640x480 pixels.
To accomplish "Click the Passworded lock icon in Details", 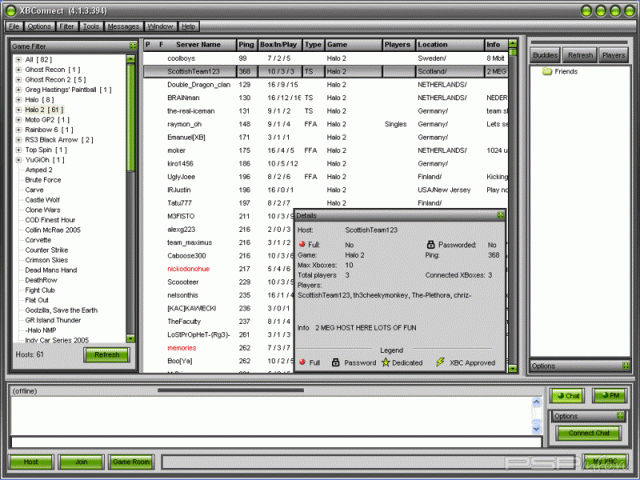I will coord(430,244).
